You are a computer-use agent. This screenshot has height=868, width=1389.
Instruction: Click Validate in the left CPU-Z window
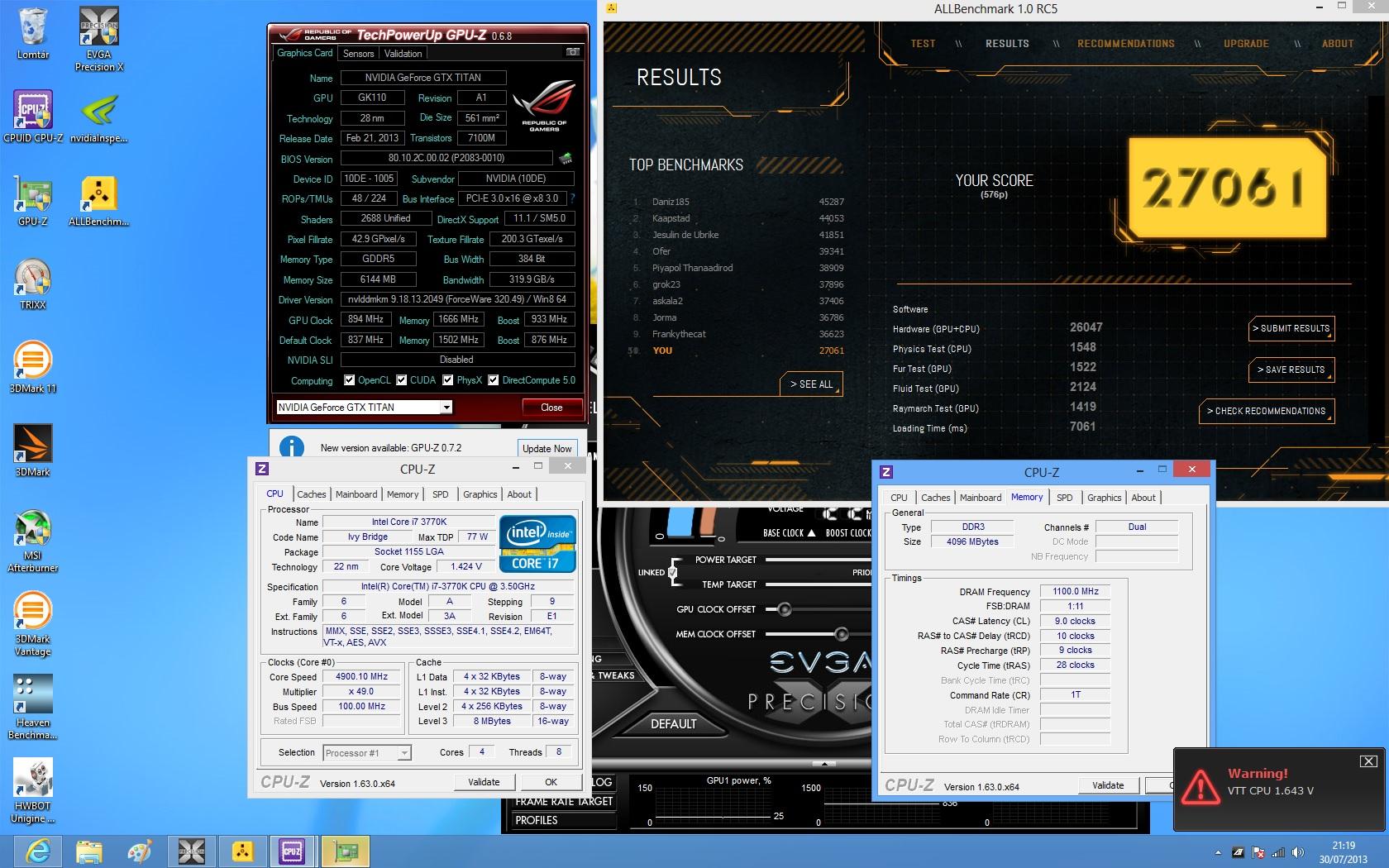coord(484,782)
